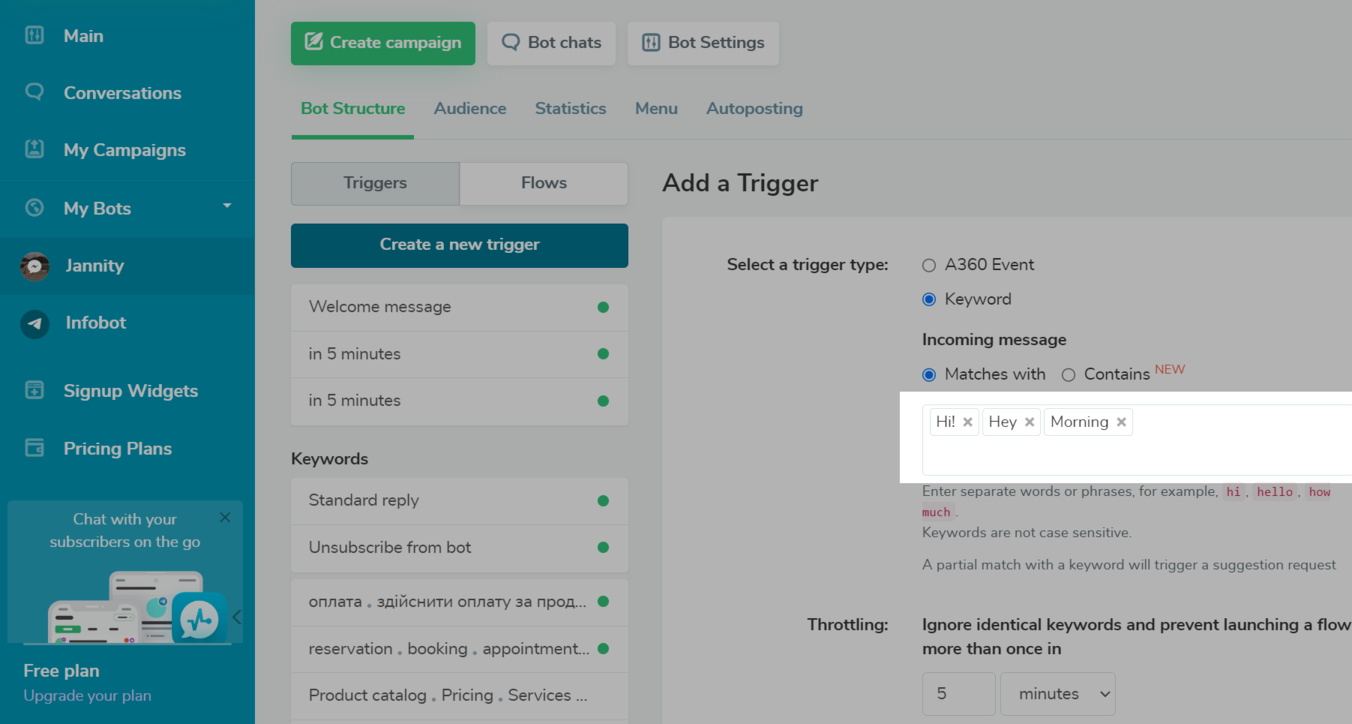This screenshot has height=724, width=1352.
Task: Click the Create campaign button
Action: [x=383, y=43]
